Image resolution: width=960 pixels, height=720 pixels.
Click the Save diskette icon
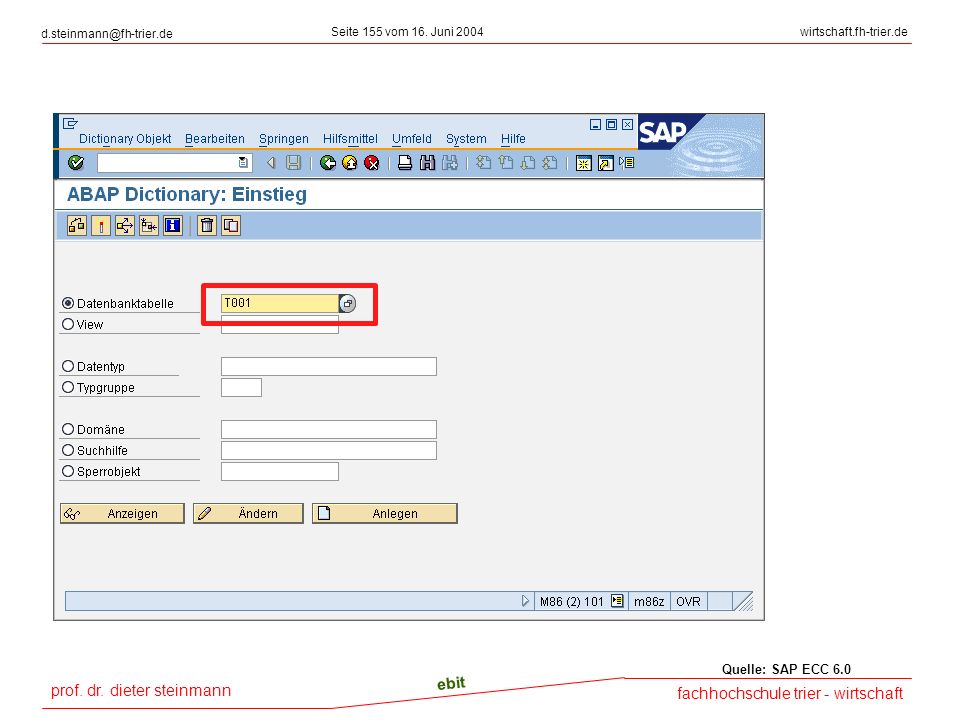tap(294, 163)
